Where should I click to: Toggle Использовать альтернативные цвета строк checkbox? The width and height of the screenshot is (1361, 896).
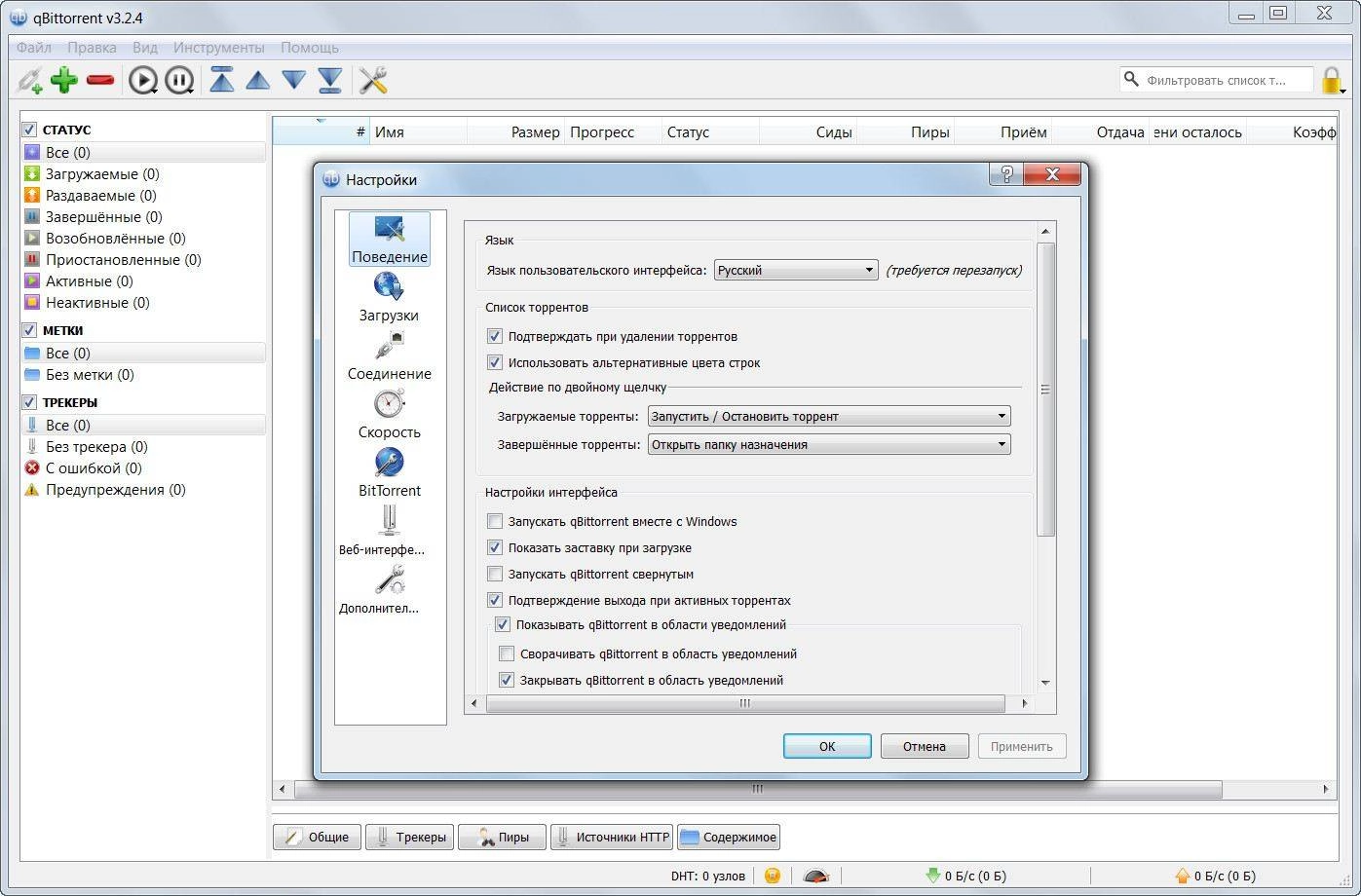pos(495,363)
